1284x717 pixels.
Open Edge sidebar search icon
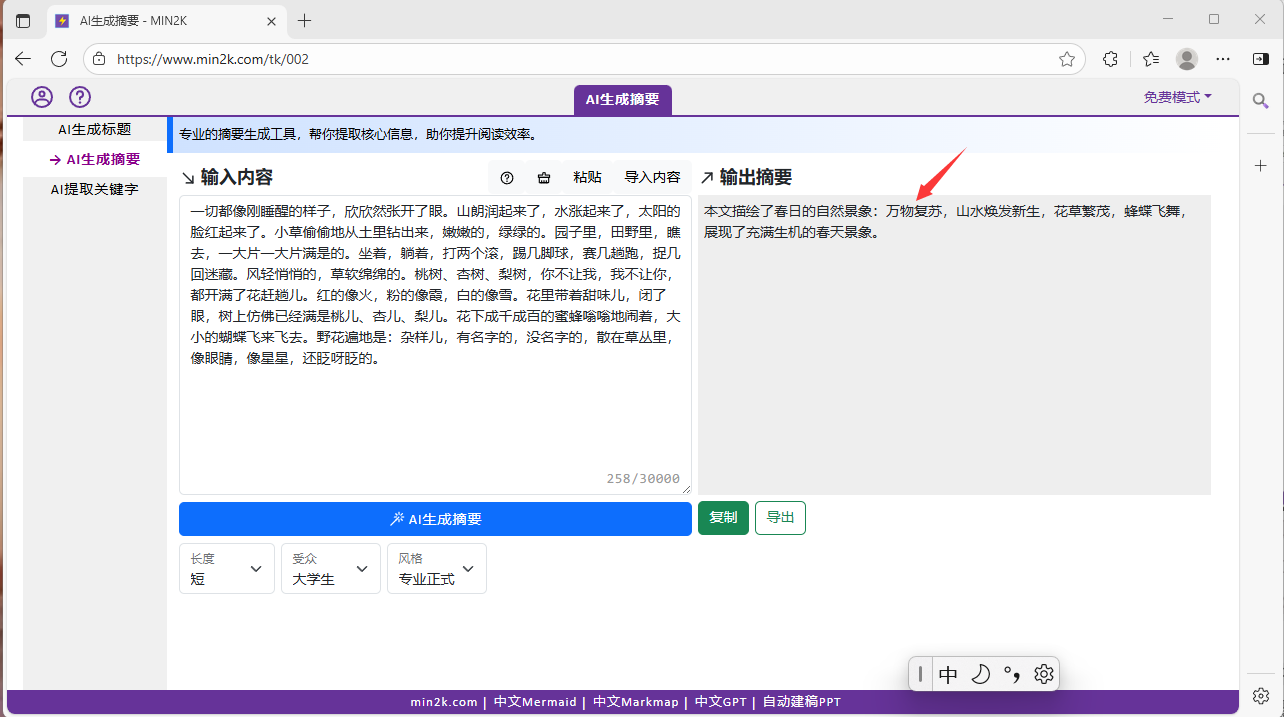tap(1260, 101)
